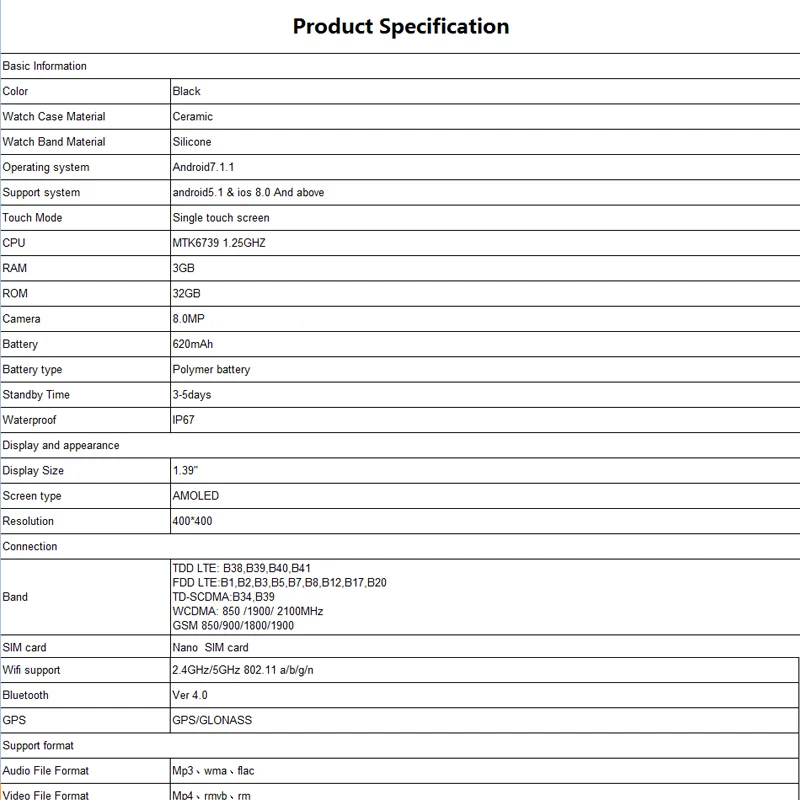
Task: Click the GPS/GLONASS value cell
Action: pos(485,720)
